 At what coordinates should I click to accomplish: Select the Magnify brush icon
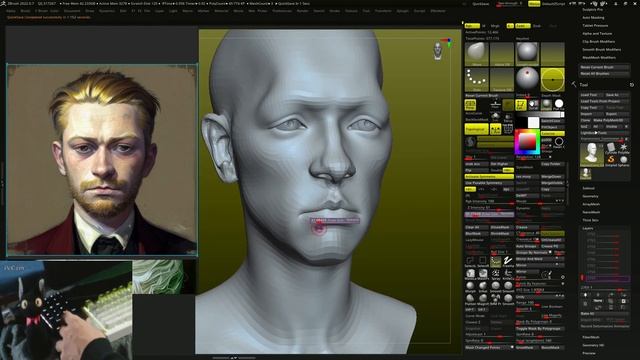point(483,299)
